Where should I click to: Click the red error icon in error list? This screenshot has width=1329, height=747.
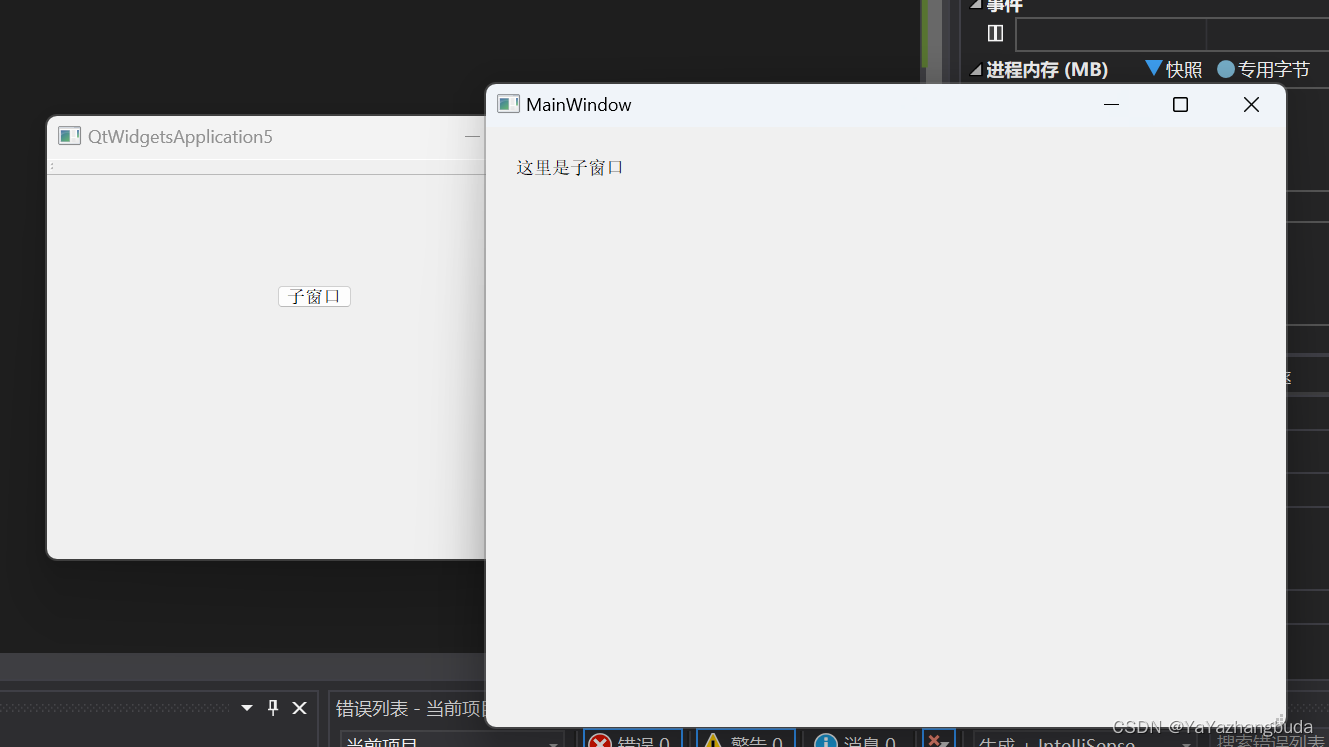pyautogui.click(x=600, y=741)
